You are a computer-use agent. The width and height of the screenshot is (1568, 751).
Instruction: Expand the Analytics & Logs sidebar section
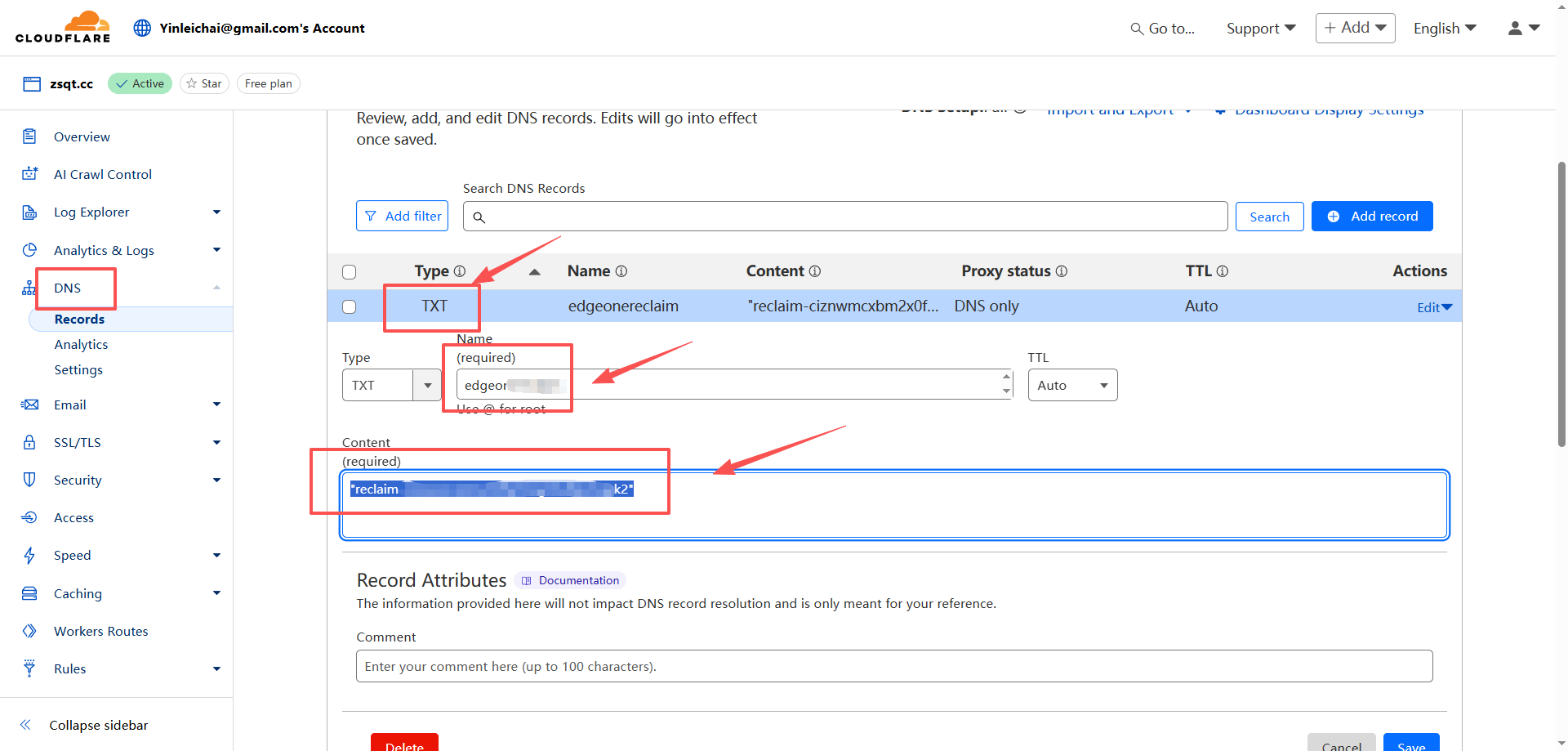[216, 250]
